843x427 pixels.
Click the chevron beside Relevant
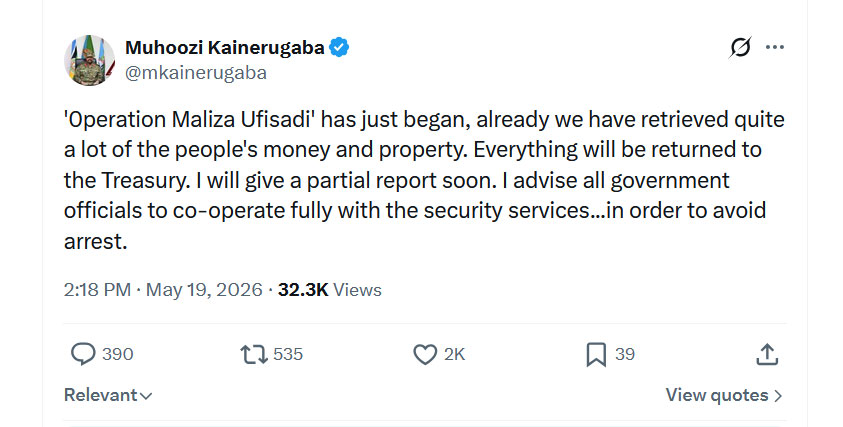point(146,396)
